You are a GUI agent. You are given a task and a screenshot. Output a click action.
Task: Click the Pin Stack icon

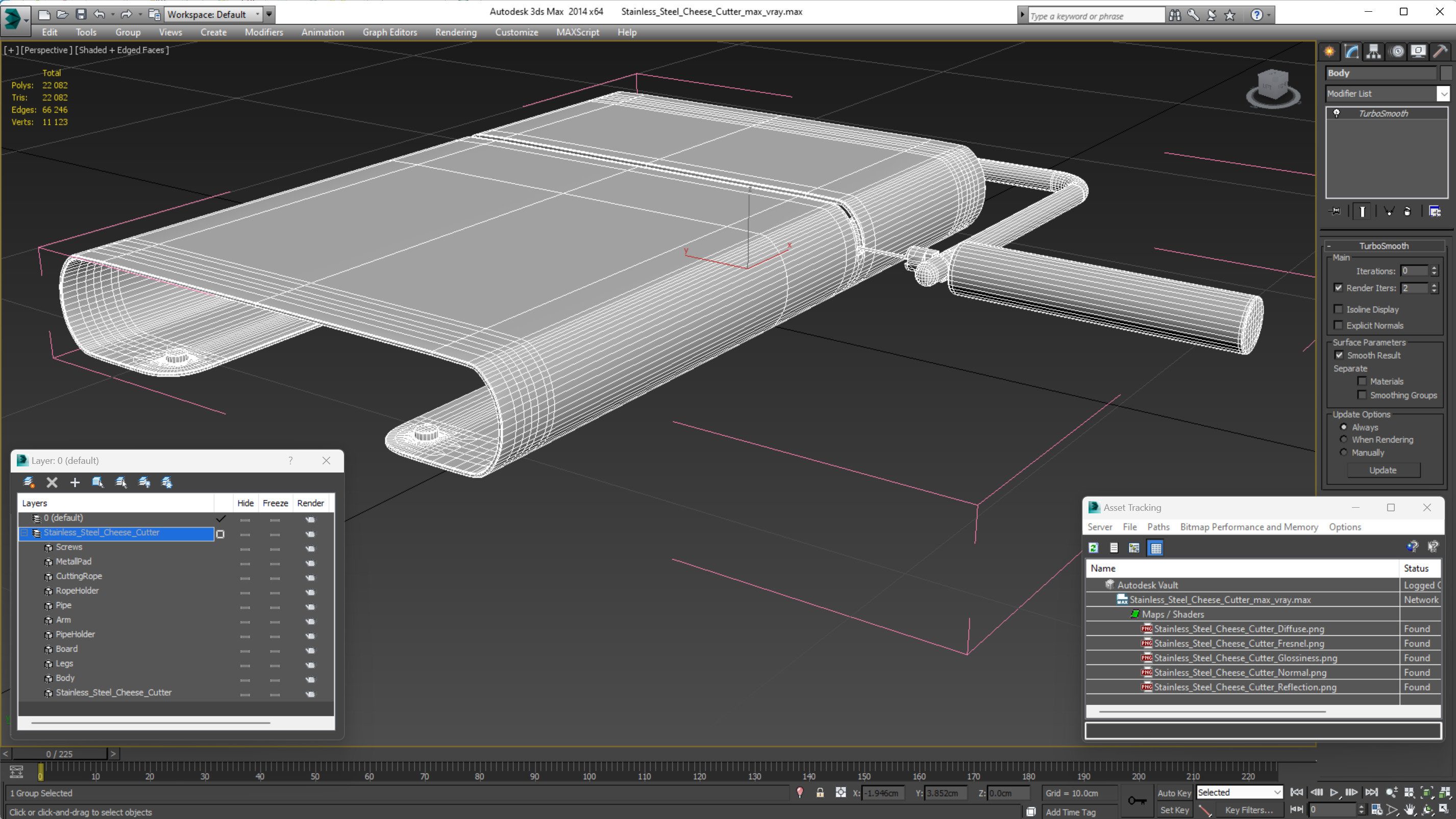click(x=1335, y=211)
